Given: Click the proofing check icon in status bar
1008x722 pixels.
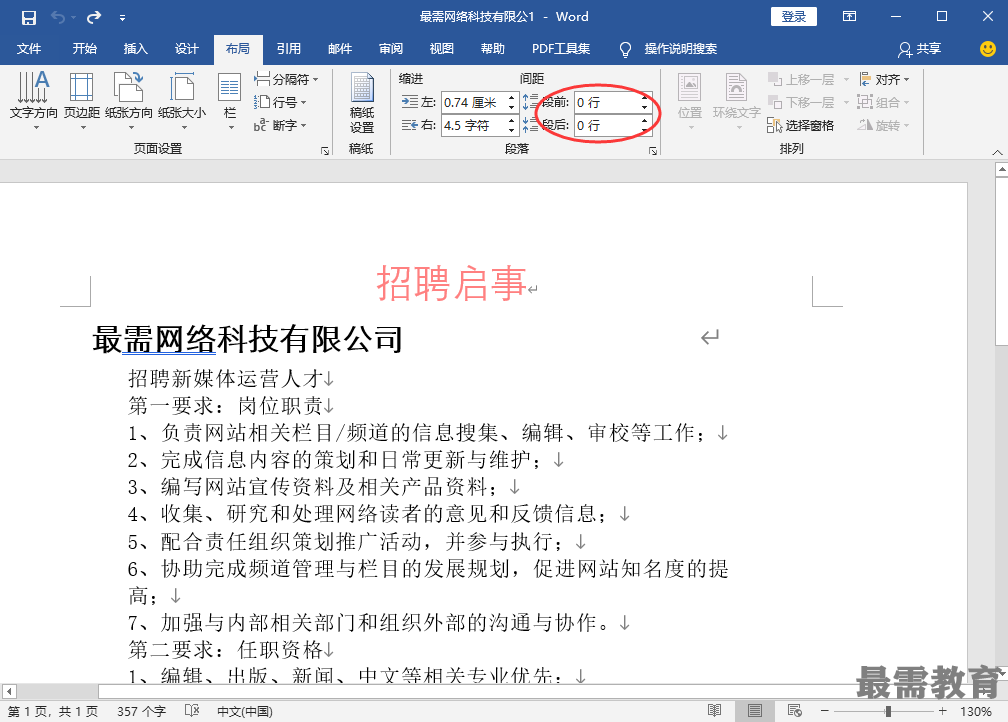Looking at the screenshot, I should 192,710.
